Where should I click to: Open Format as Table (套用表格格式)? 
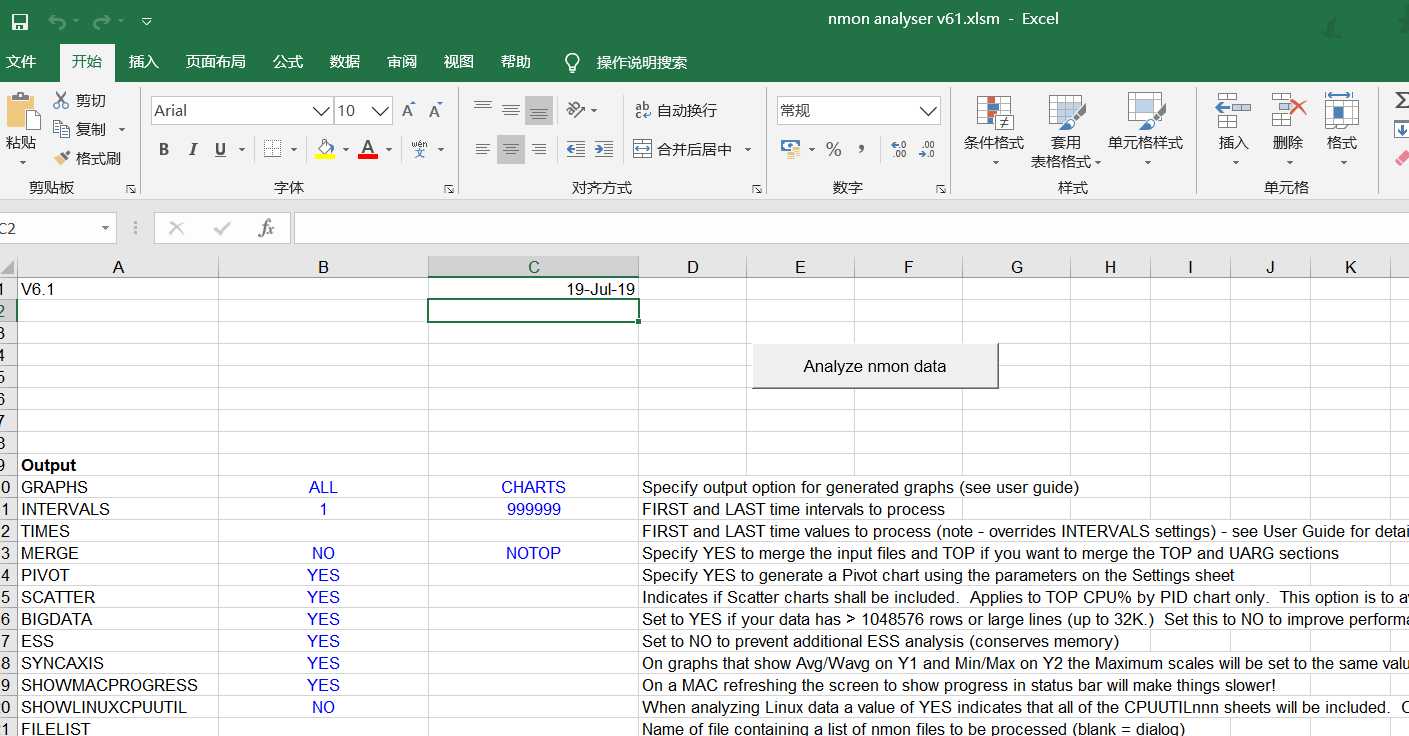pyautogui.click(x=1066, y=132)
